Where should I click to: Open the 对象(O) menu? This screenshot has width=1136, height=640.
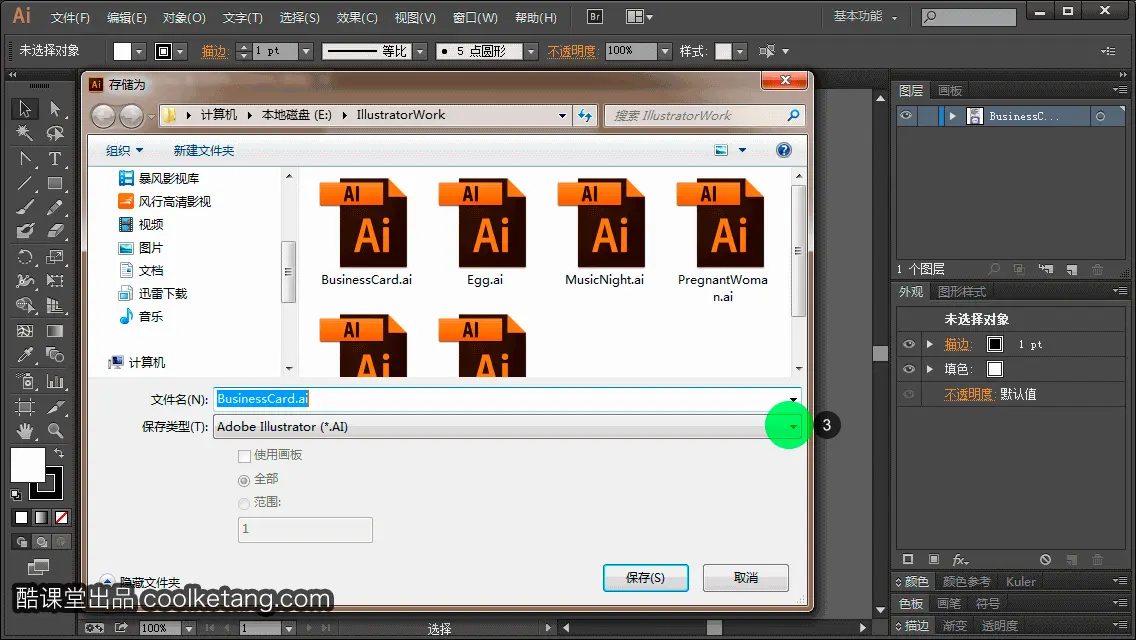pyautogui.click(x=184, y=17)
